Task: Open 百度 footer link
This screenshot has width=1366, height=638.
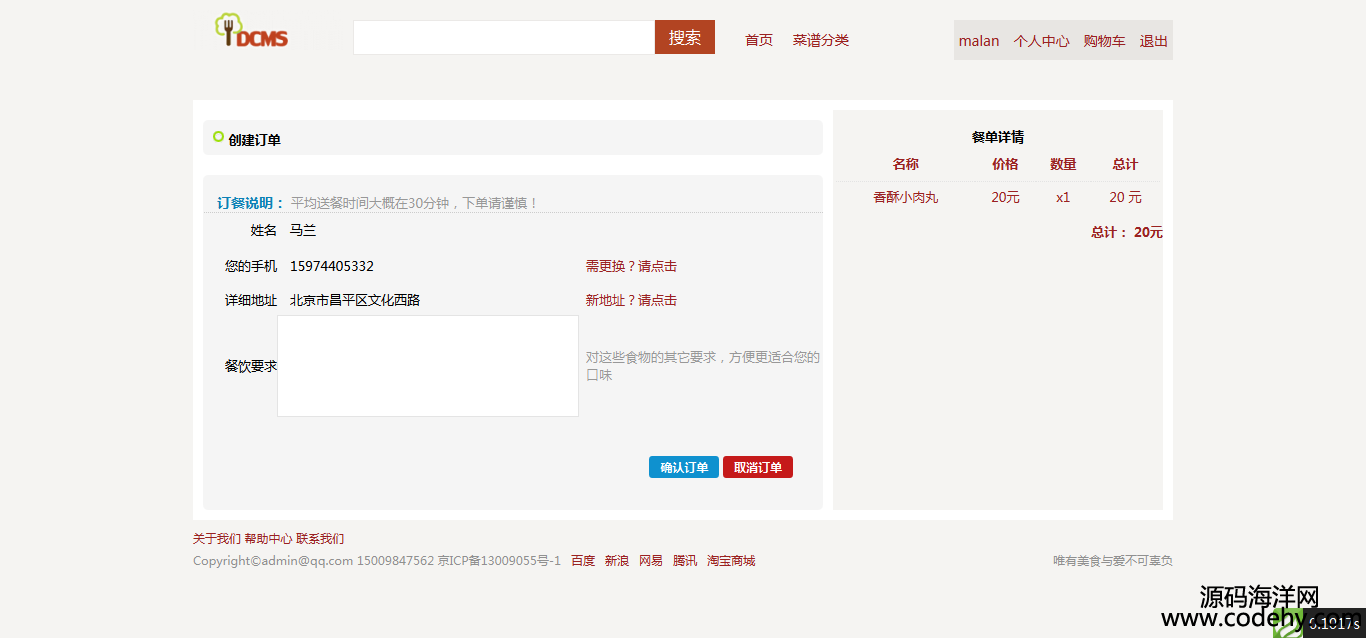Action: point(583,561)
